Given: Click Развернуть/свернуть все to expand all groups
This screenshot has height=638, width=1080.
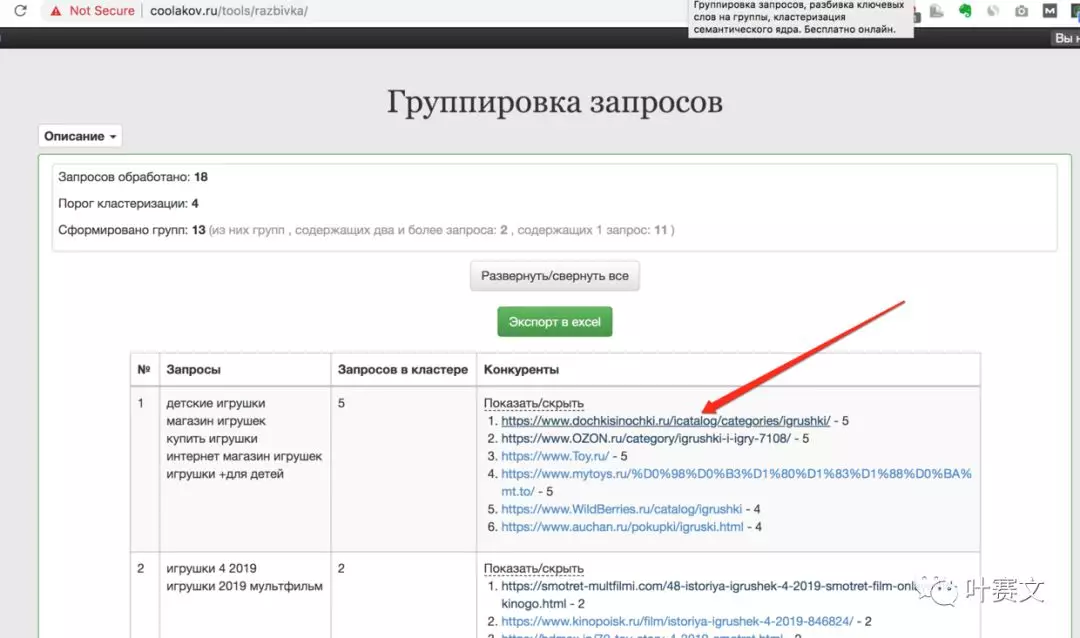Looking at the screenshot, I should [554, 276].
